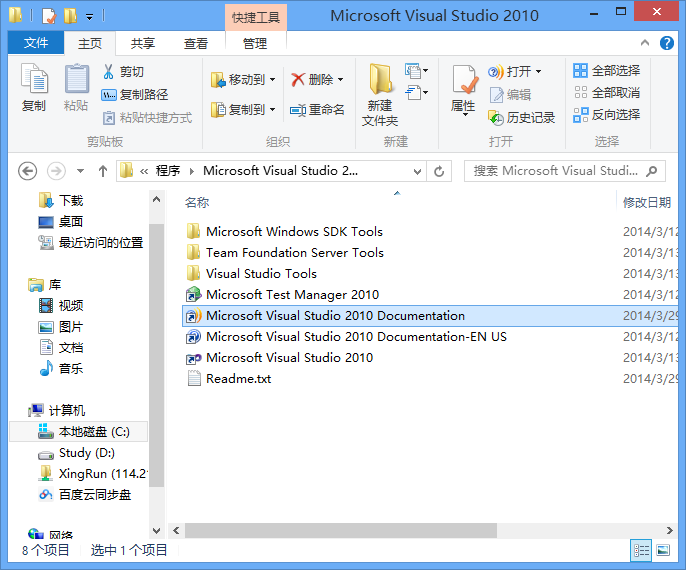
Task: Switch to the Home (主页) tab
Action: coord(90,43)
